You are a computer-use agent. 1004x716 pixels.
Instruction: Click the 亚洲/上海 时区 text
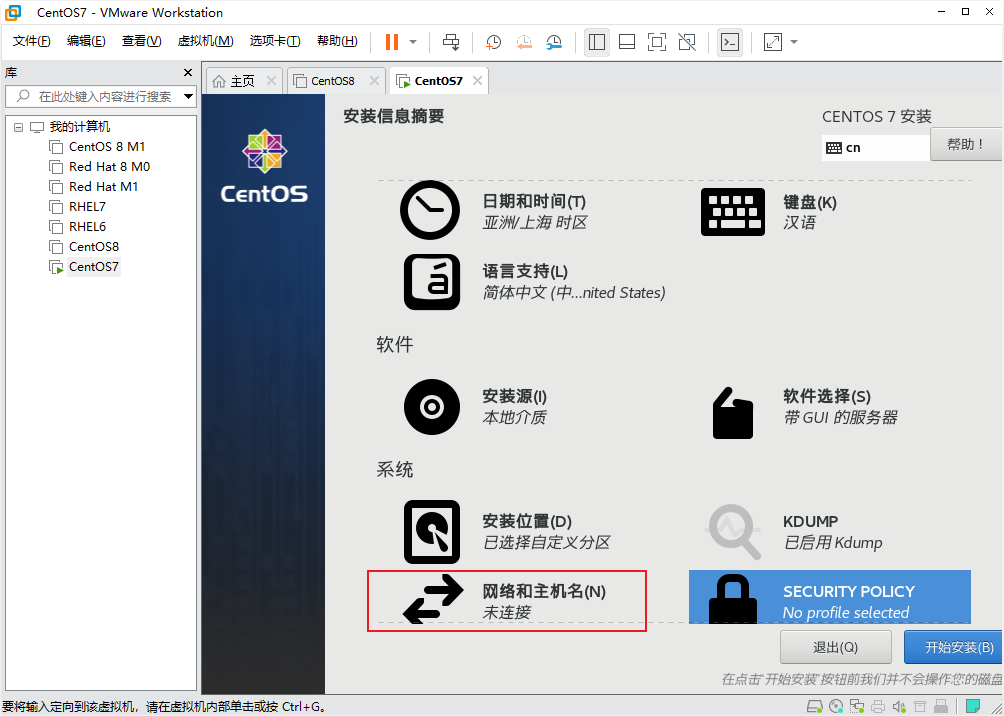point(535,223)
